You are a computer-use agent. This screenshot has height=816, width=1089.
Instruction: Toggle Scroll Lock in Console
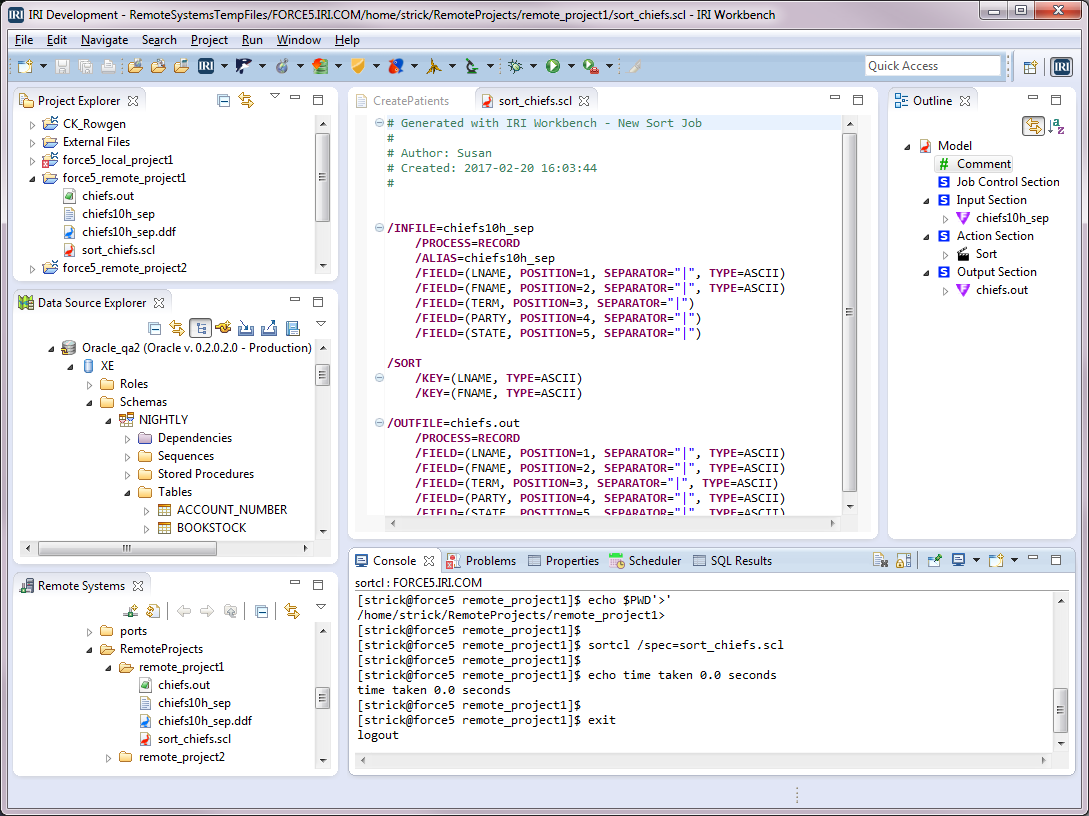coord(904,560)
